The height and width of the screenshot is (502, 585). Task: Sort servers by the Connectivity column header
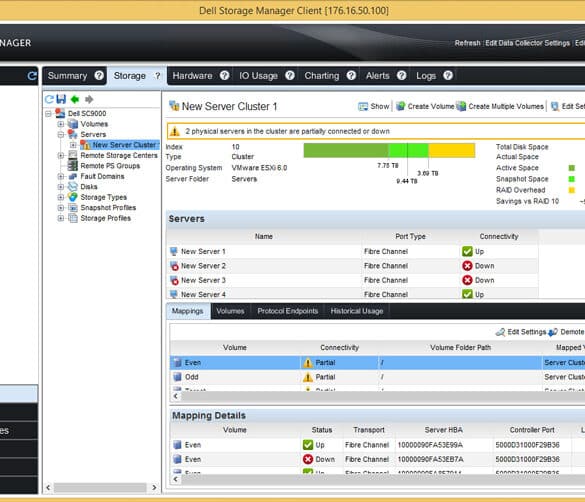pos(499,236)
